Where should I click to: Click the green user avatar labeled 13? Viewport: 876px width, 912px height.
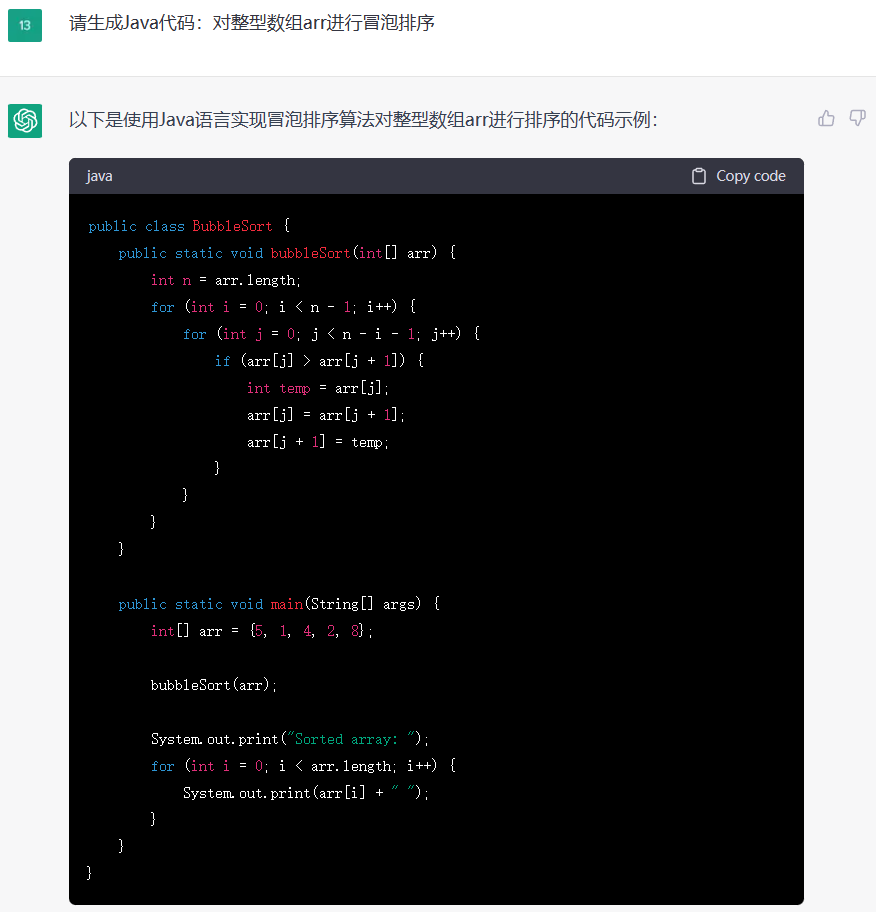click(x=25, y=25)
